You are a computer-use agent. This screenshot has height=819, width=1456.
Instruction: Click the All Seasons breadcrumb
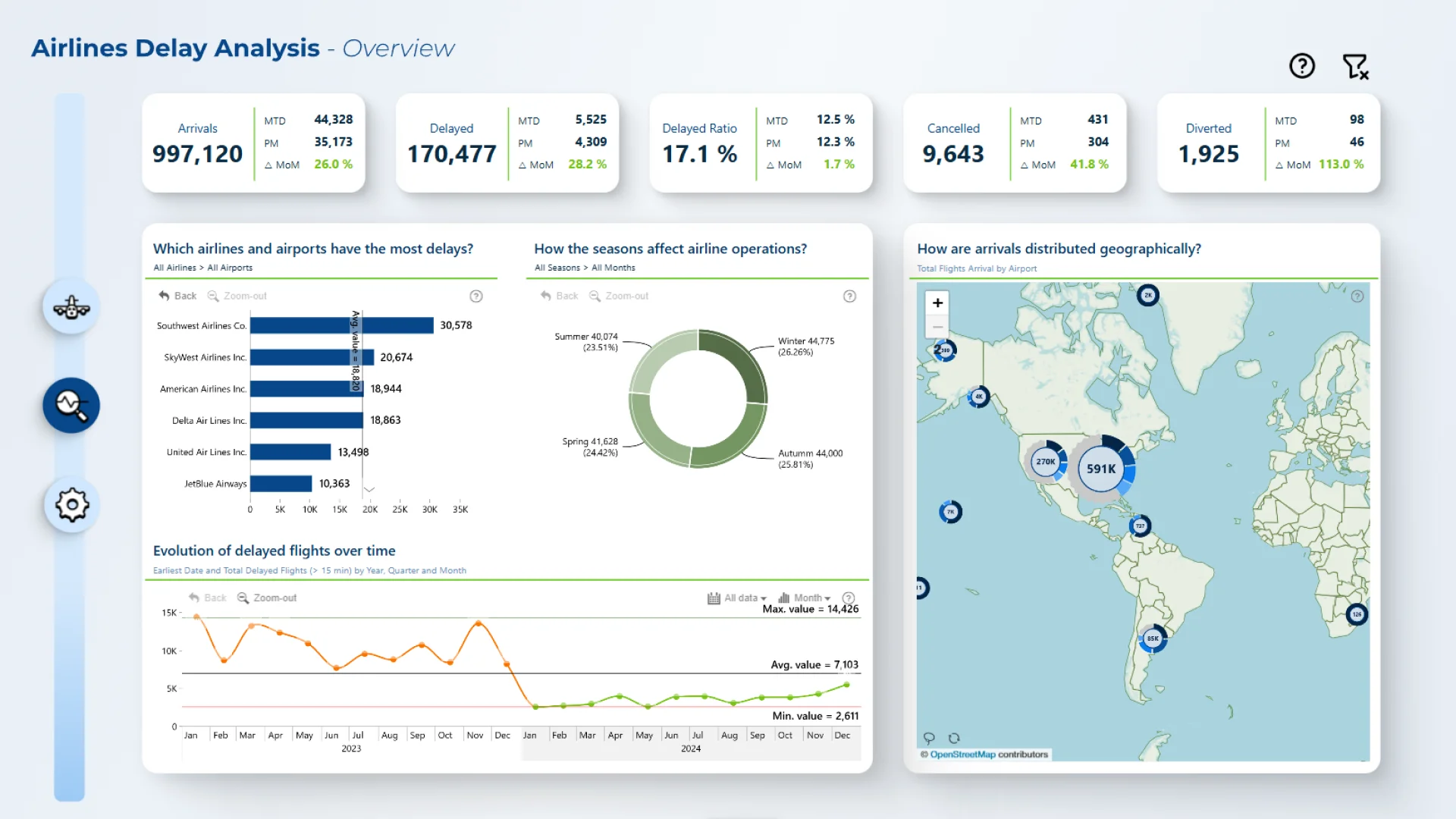click(557, 268)
